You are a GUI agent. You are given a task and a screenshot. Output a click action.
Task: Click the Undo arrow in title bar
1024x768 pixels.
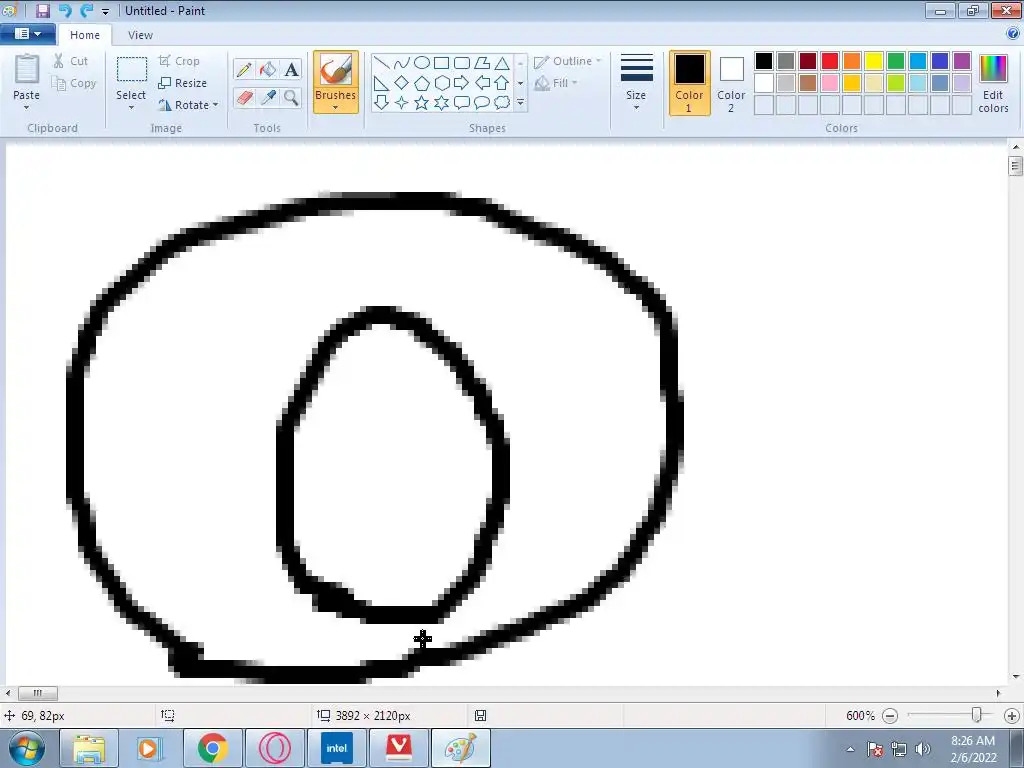64,10
